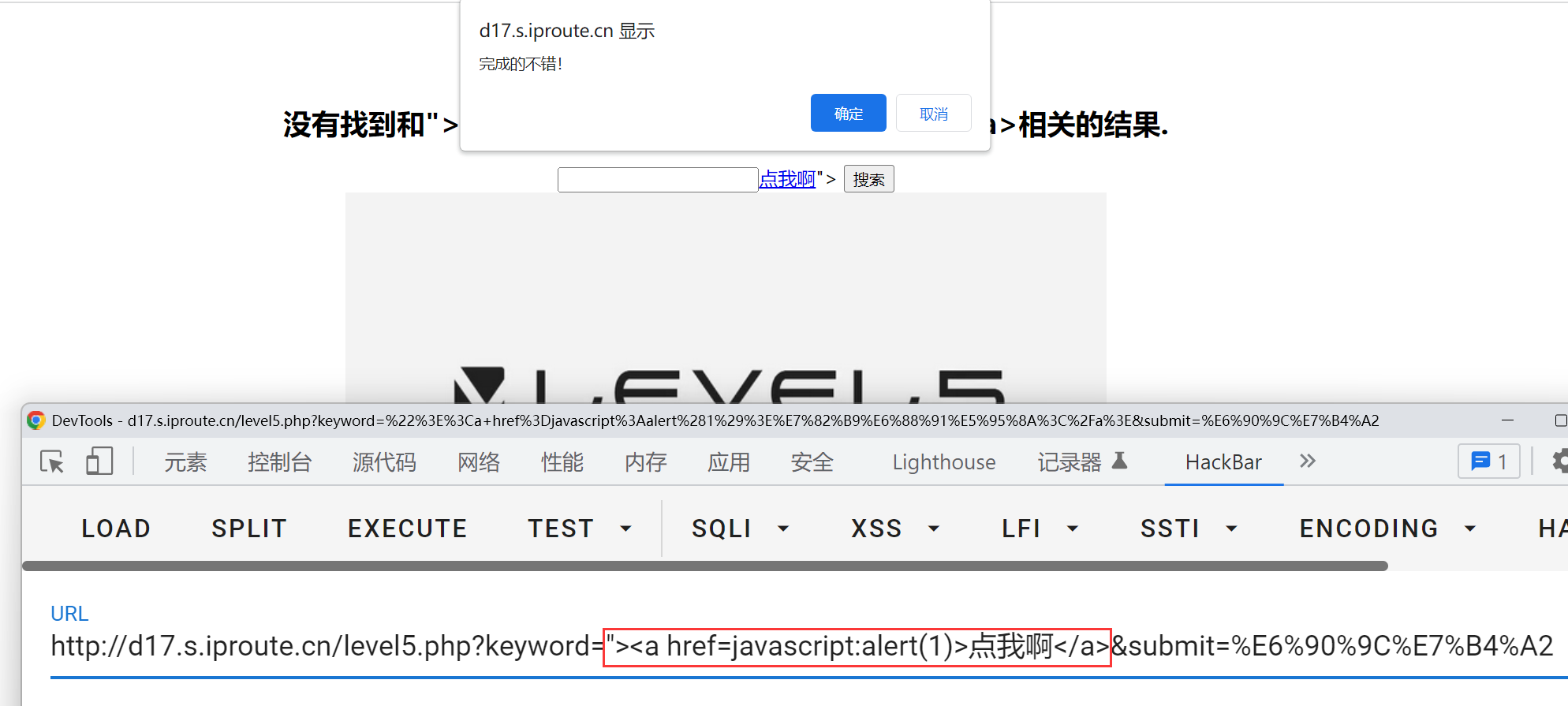This screenshot has height=706, width=1568.
Task: Open the XSS payload dropdown
Action: (x=934, y=529)
